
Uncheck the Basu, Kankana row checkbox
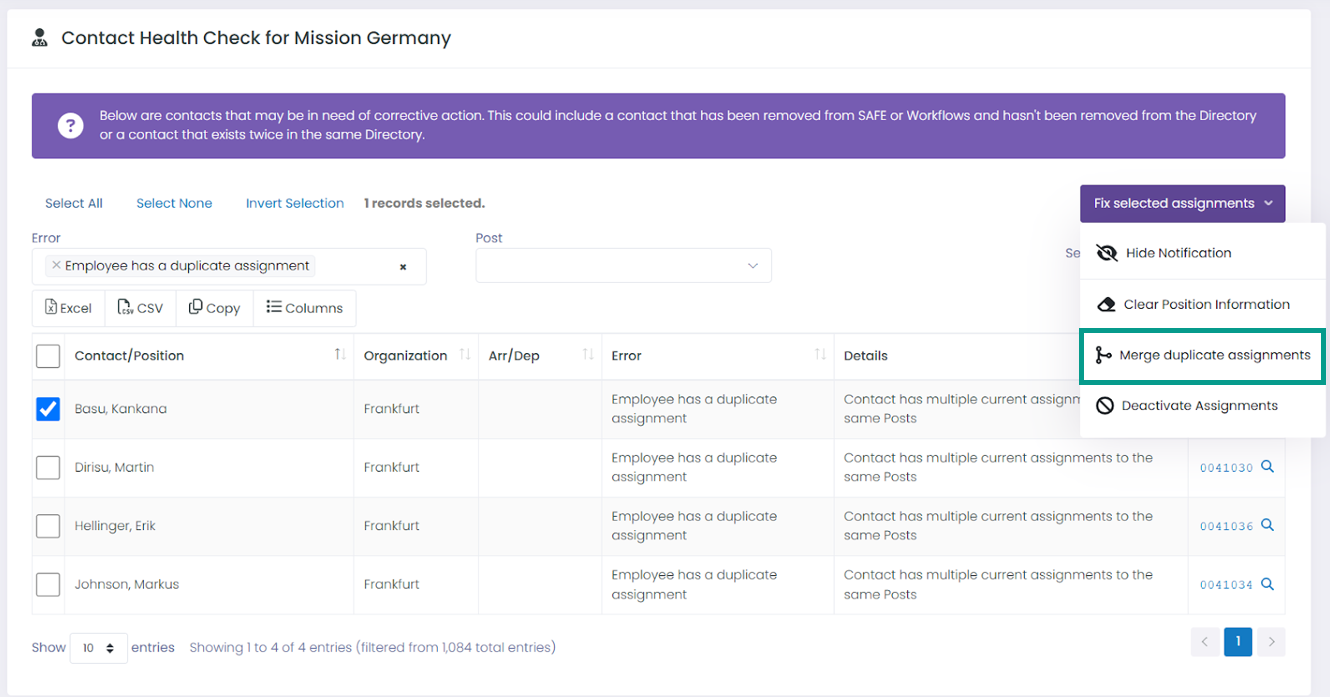pos(48,409)
